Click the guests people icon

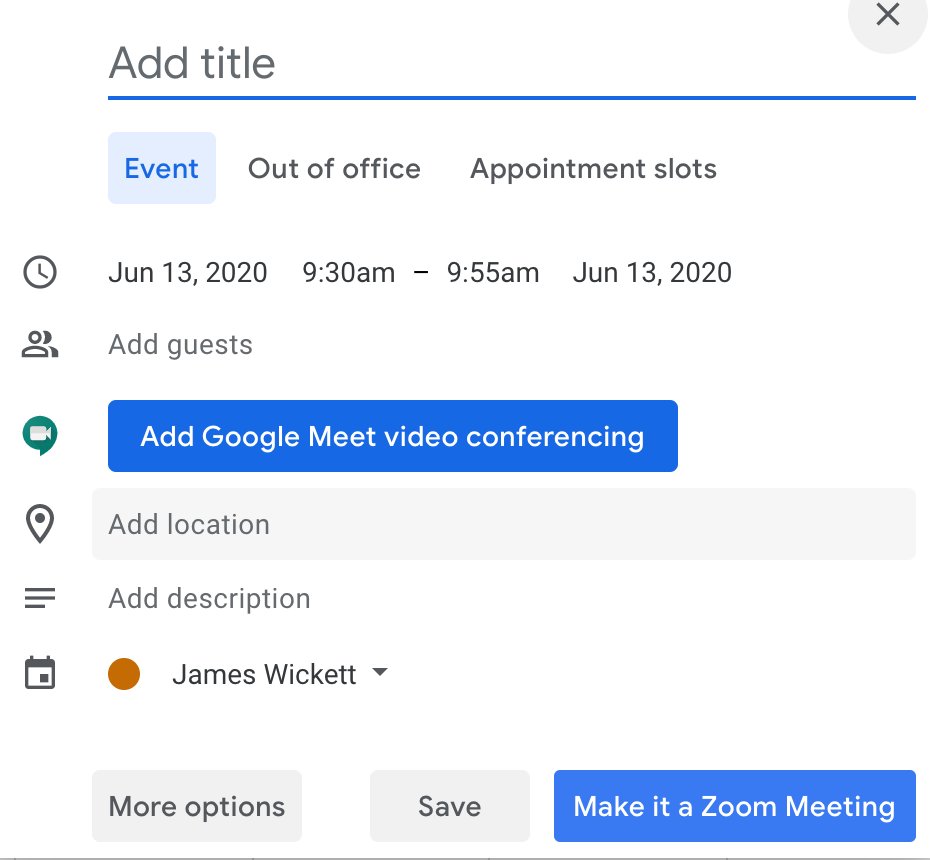40,344
